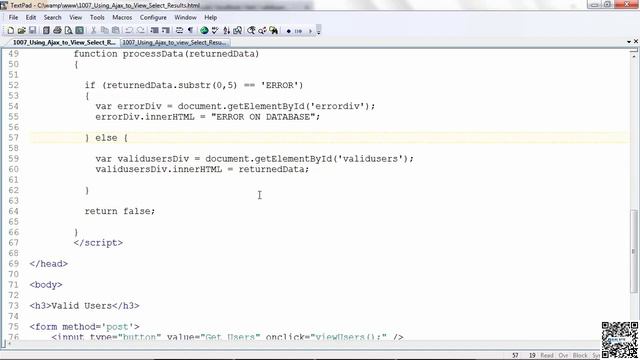Save the file with the floppy icon
640x360 pixels.
[33, 31]
